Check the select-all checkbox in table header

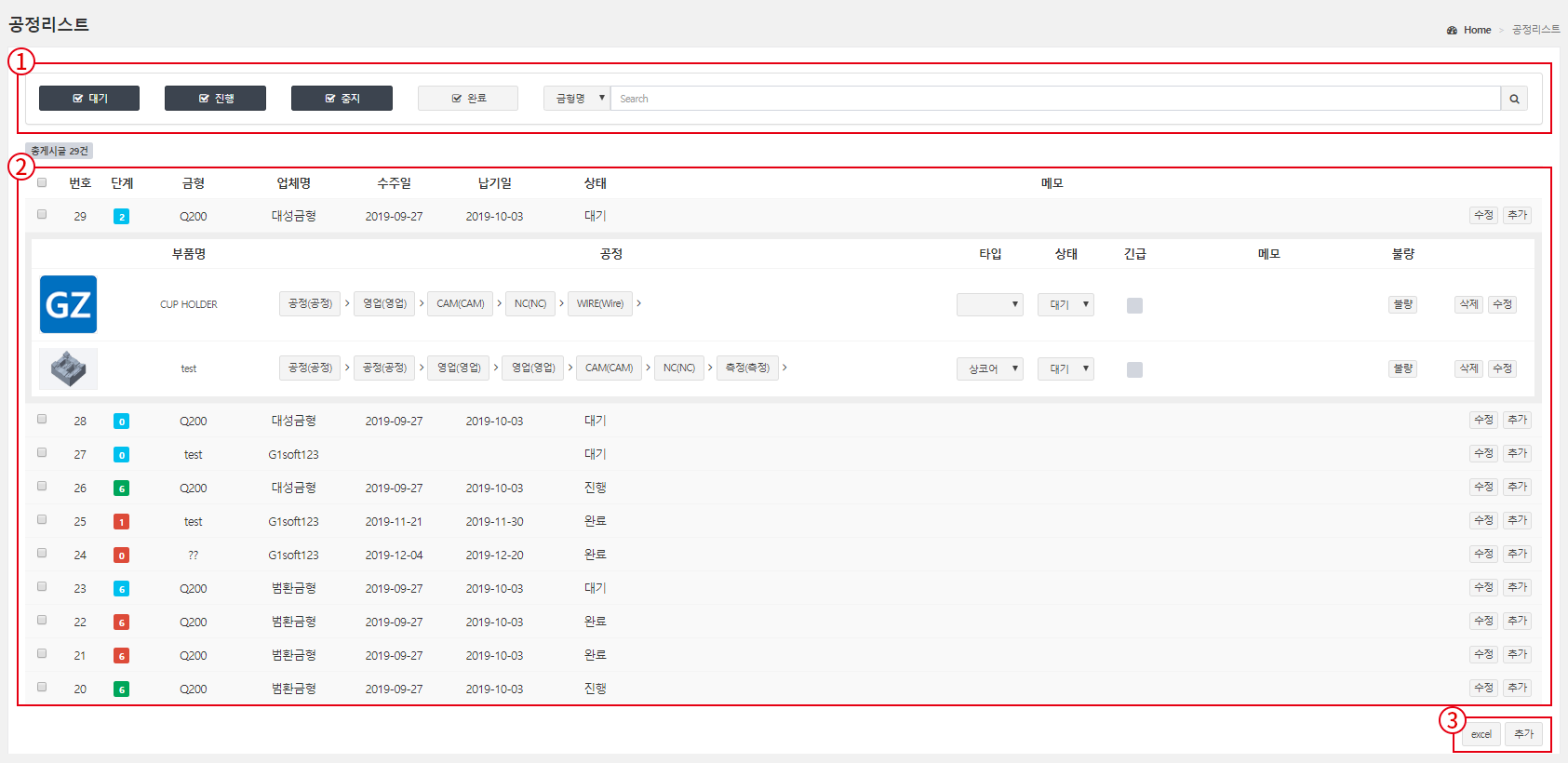click(42, 182)
